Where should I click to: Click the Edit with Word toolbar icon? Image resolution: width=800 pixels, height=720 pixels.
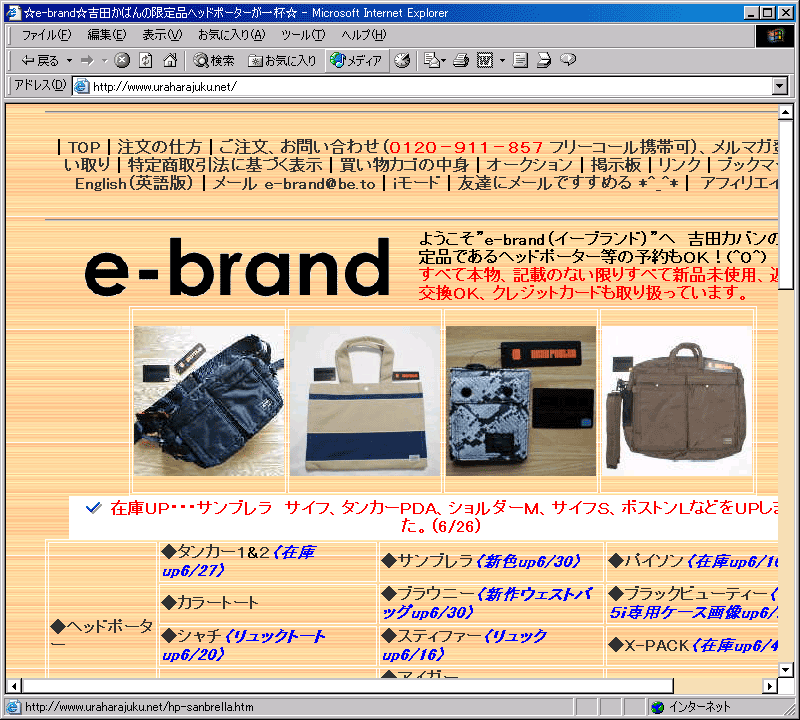pos(485,61)
